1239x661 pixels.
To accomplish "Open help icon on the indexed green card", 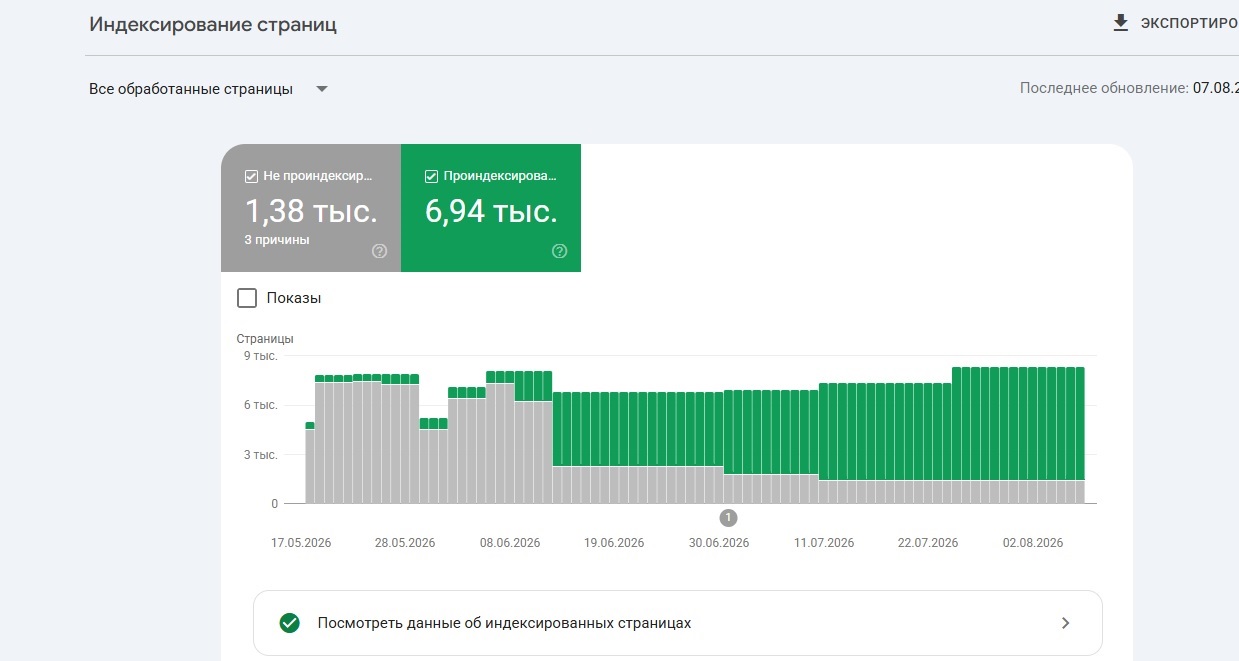I will pyautogui.click(x=559, y=251).
